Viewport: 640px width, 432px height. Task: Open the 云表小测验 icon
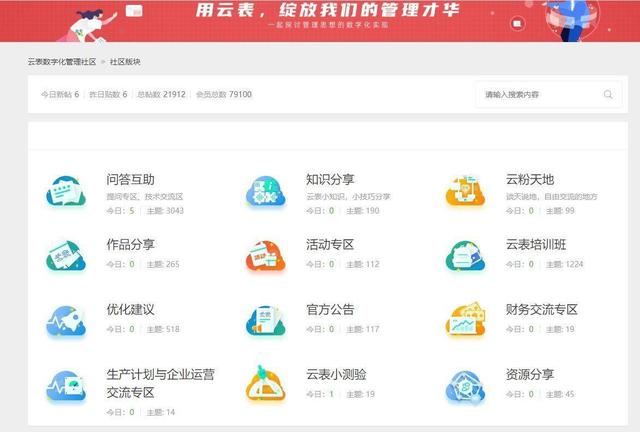point(266,385)
